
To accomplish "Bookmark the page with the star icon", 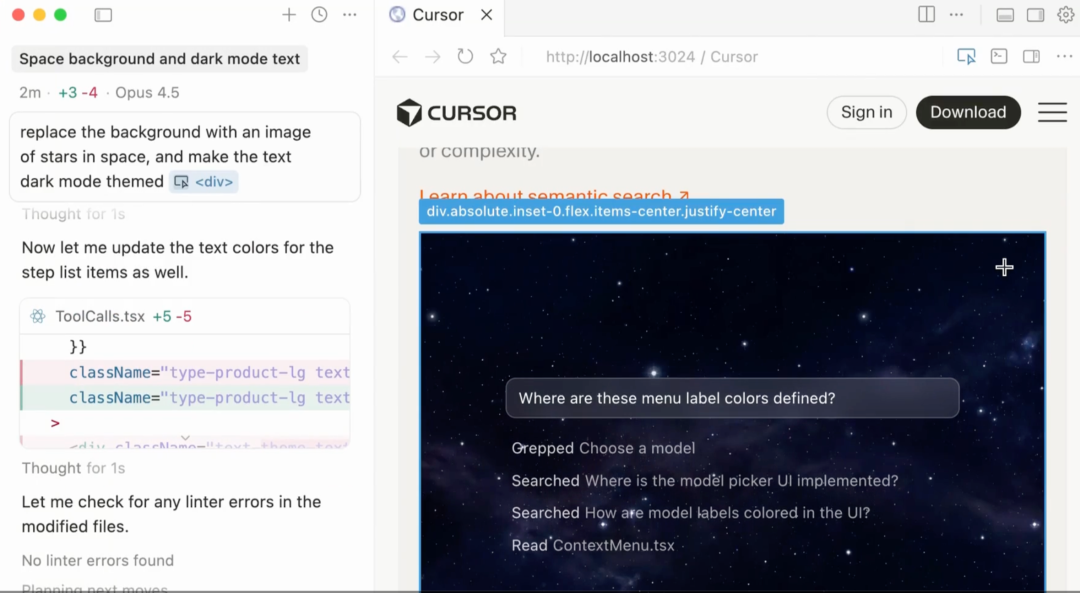I will (498, 57).
